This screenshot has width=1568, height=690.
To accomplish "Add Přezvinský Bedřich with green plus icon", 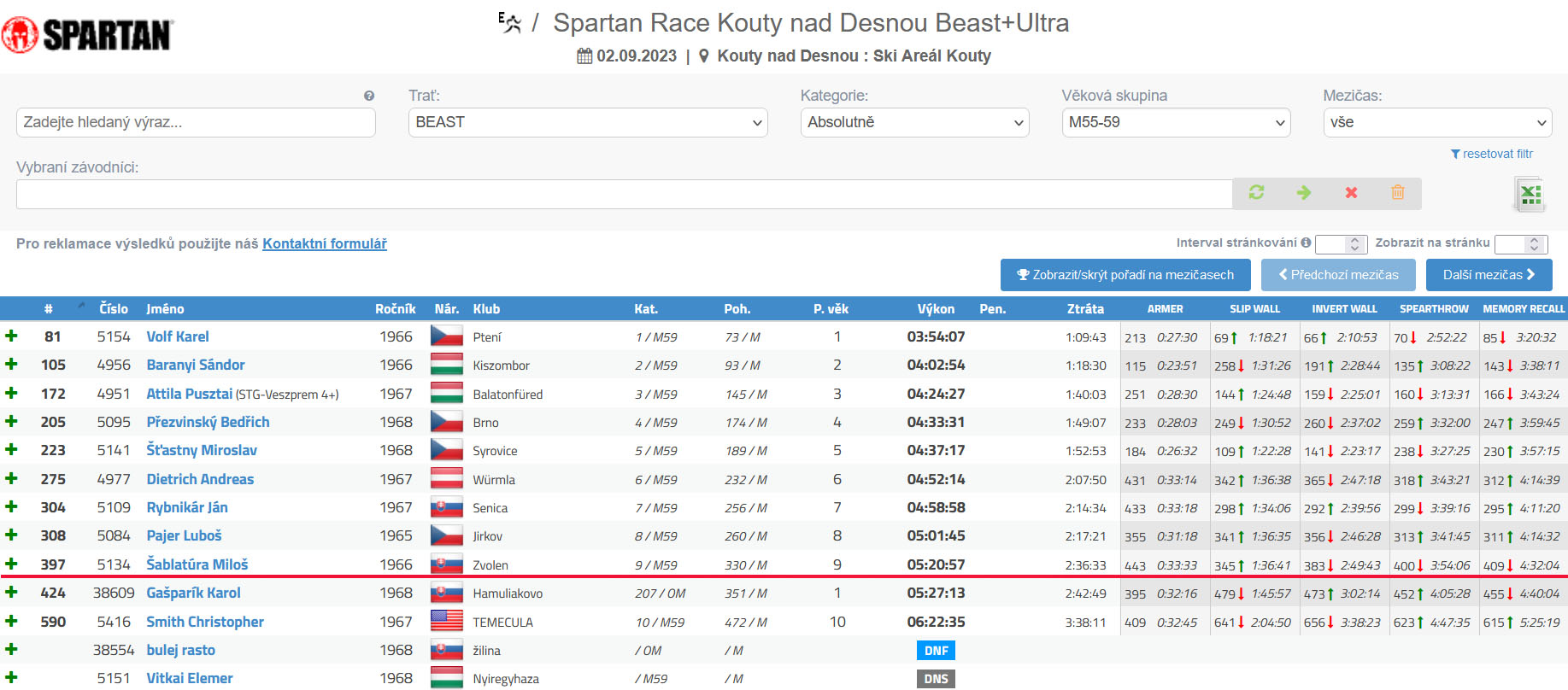I will point(11,421).
